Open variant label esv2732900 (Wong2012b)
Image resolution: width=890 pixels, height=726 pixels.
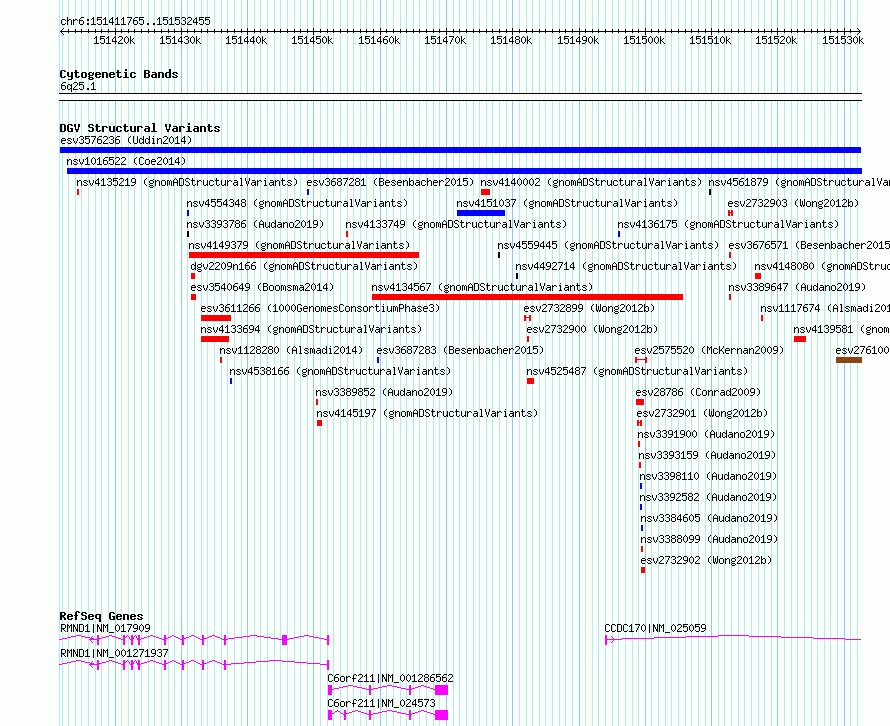(x=592, y=329)
